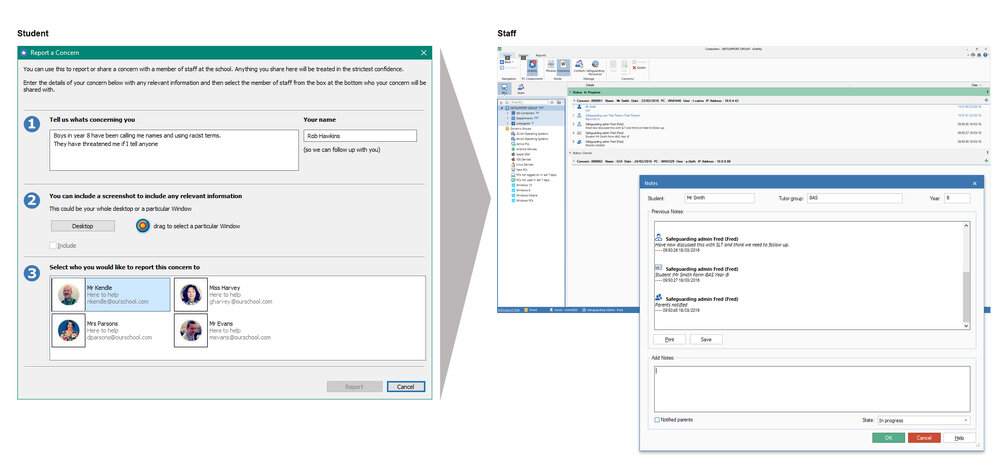
Task: Select the Phrases mode icon
Action: point(551,66)
